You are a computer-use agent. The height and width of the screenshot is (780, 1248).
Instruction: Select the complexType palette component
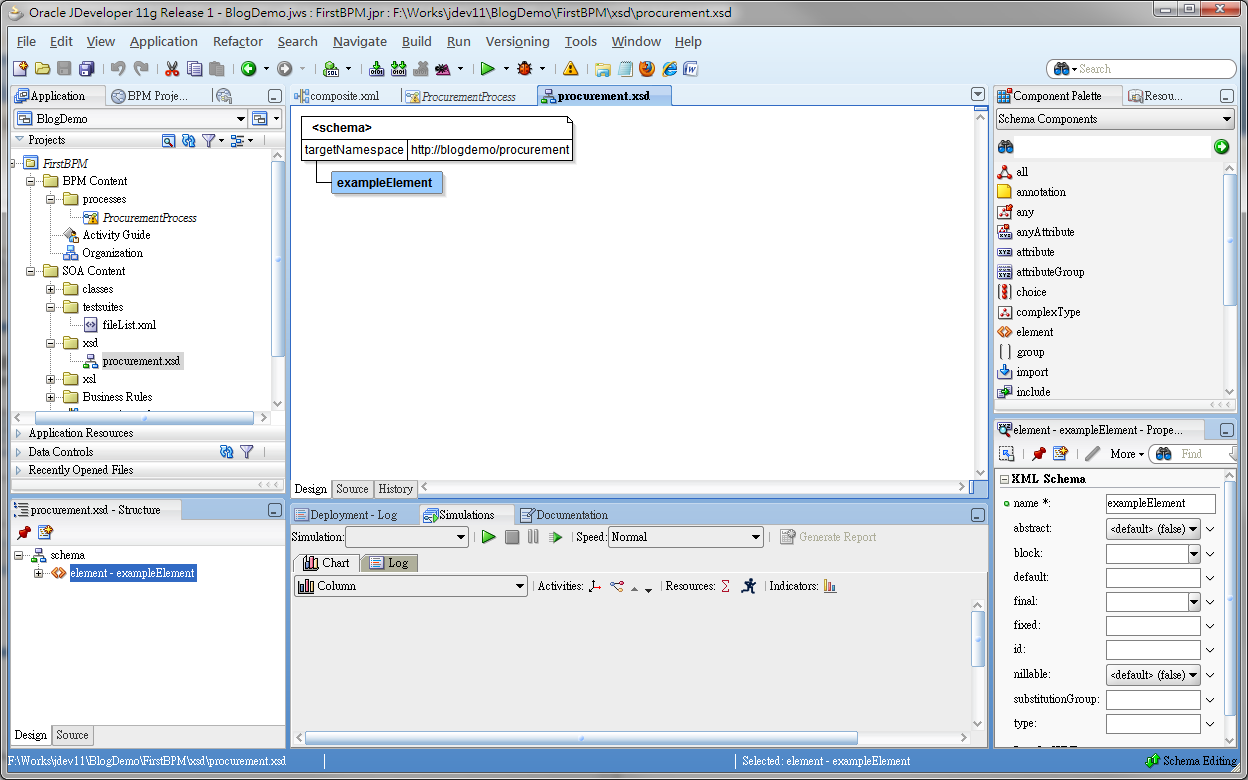tap(1048, 312)
